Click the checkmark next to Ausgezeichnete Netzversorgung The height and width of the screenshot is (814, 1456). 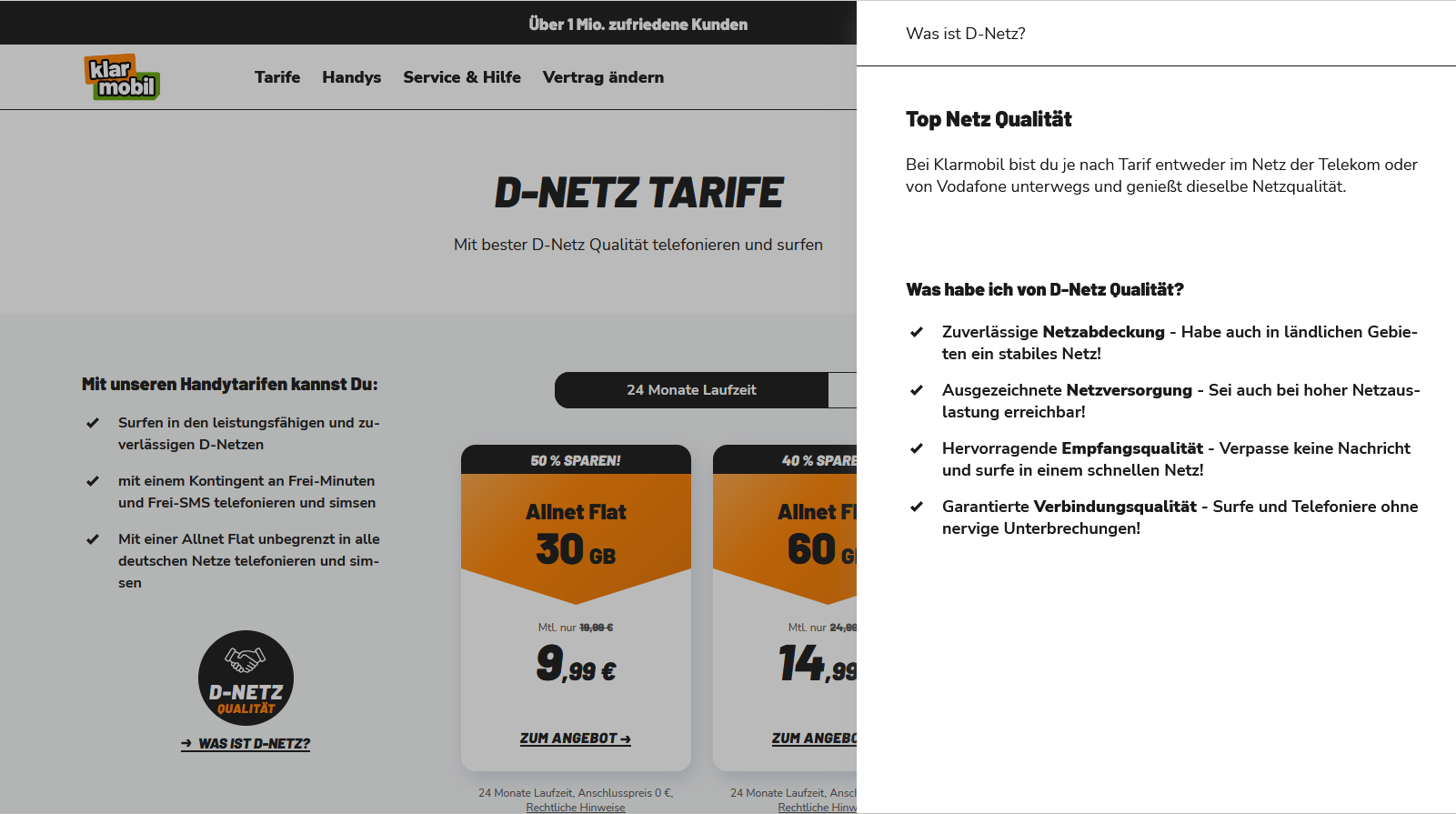click(x=917, y=390)
